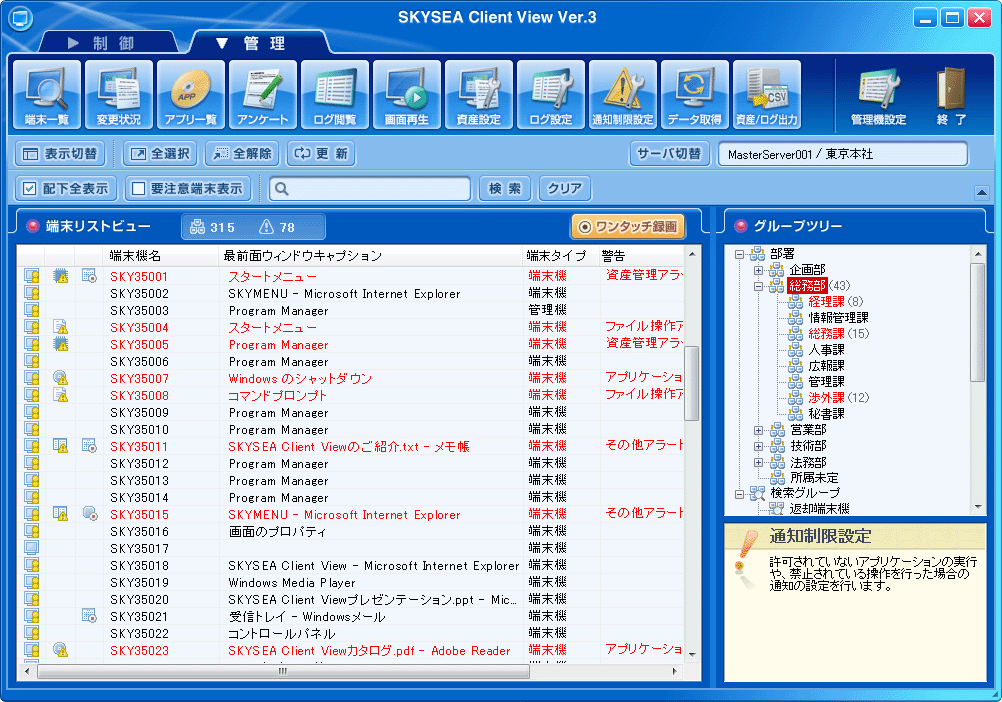Click the terminal list horizontal scrollbar thumb
1002x702 pixels.
(283, 671)
